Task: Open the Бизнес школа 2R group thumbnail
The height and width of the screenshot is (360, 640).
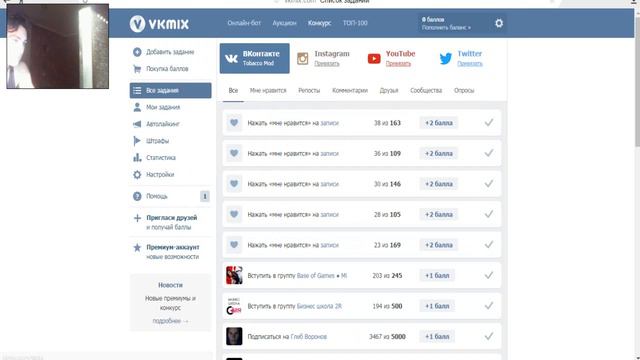Action: point(234,306)
